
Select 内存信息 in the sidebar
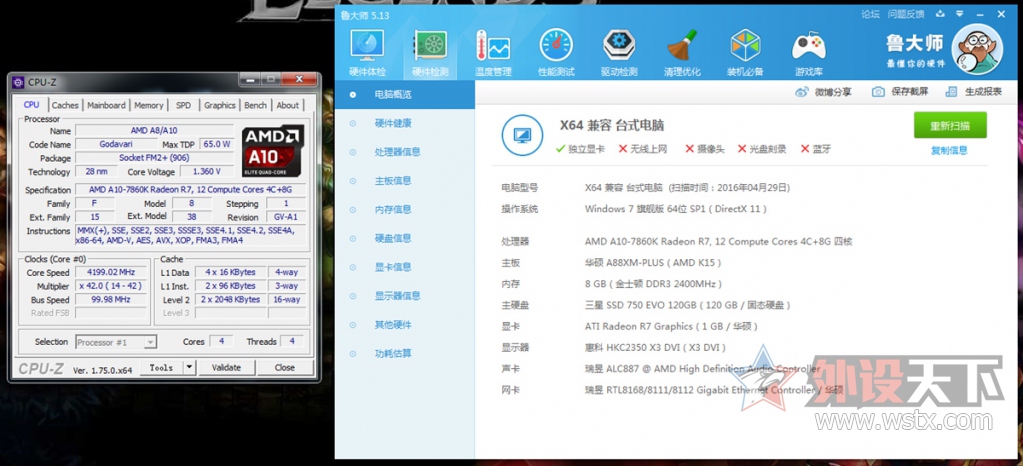click(x=405, y=210)
